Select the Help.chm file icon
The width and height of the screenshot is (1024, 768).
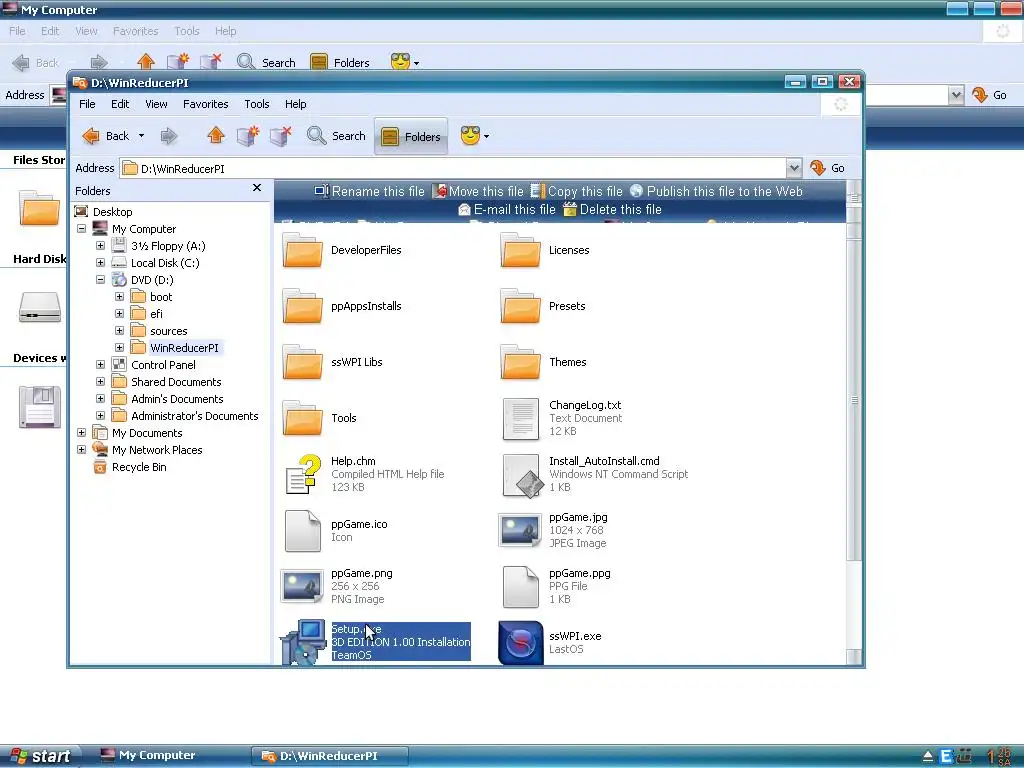click(x=303, y=475)
